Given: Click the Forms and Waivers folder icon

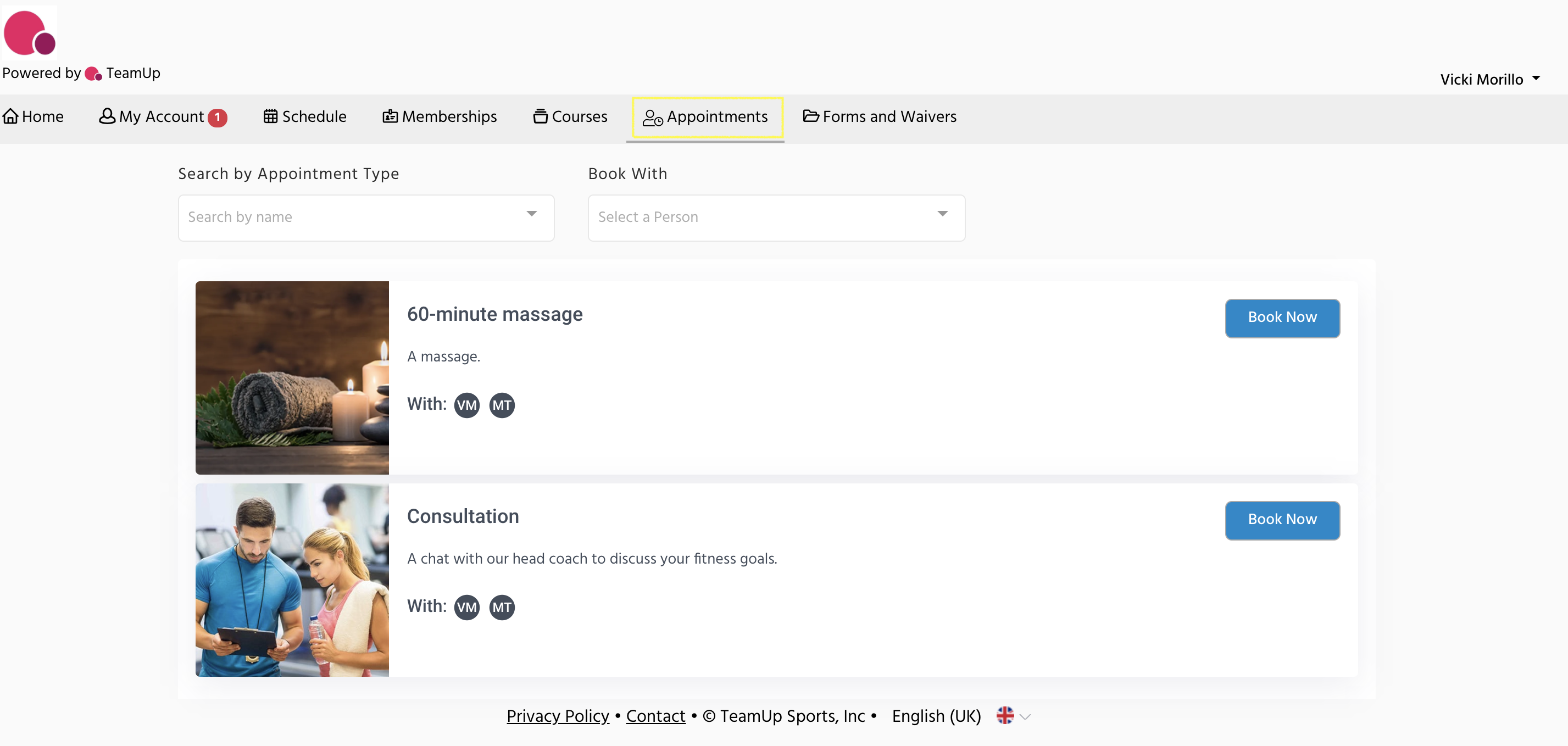Looking at the screenshot, I should 810,116.
